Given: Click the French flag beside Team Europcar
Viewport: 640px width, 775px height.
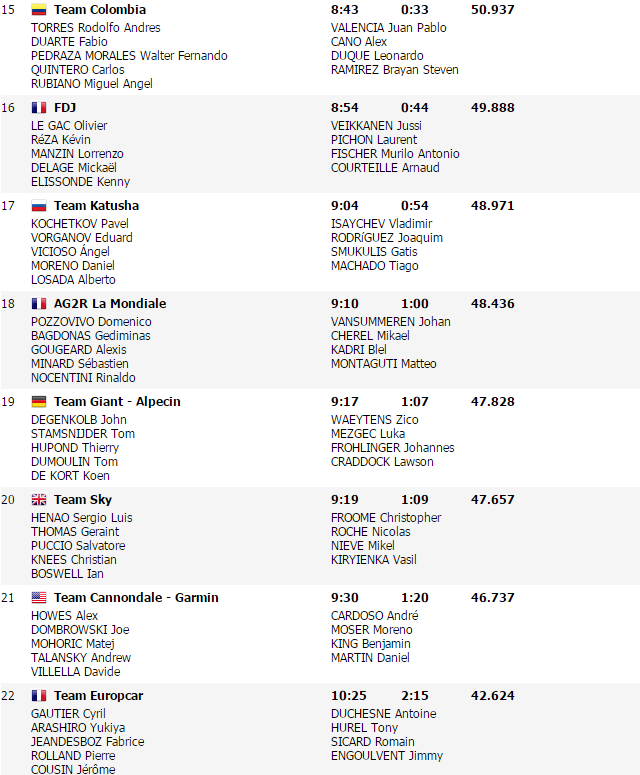Looking at the screenshot, I should click(x=39, y=696).
